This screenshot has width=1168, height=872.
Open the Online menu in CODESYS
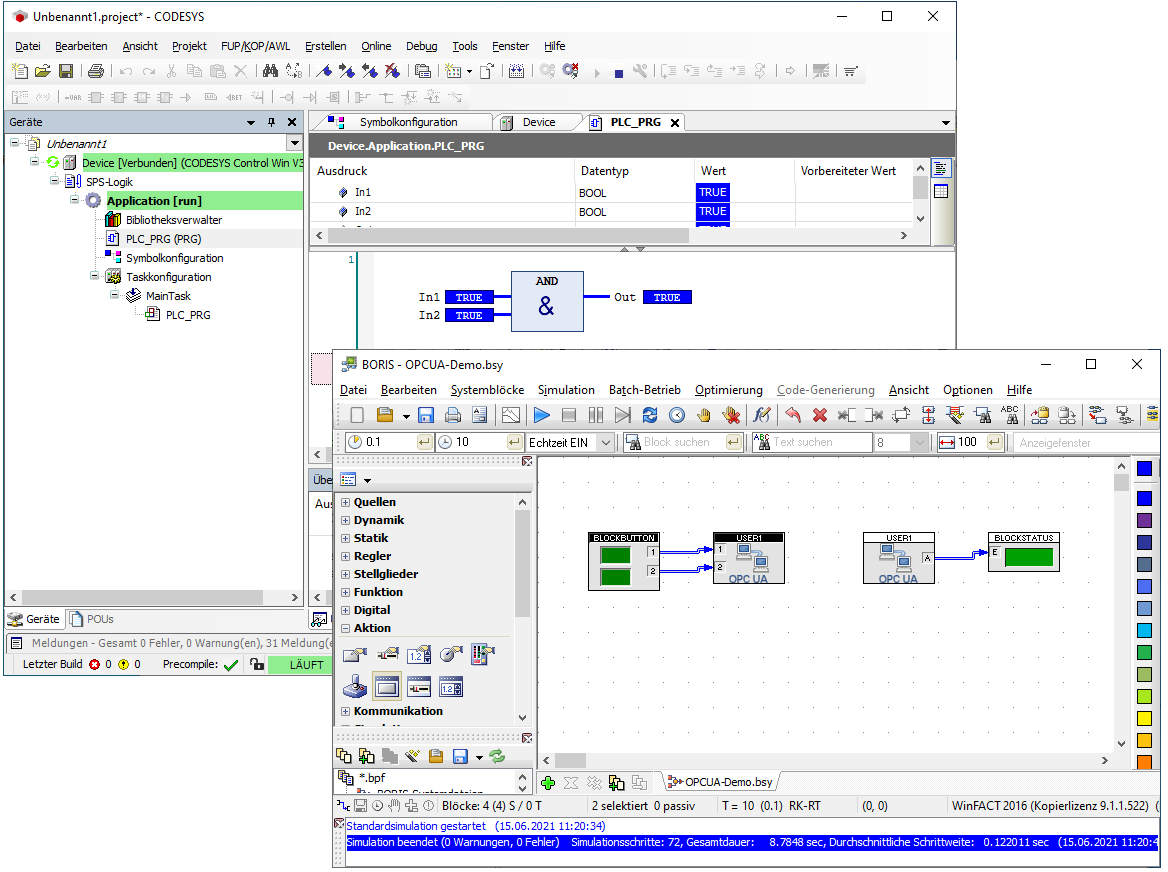[x=375, y=46]
